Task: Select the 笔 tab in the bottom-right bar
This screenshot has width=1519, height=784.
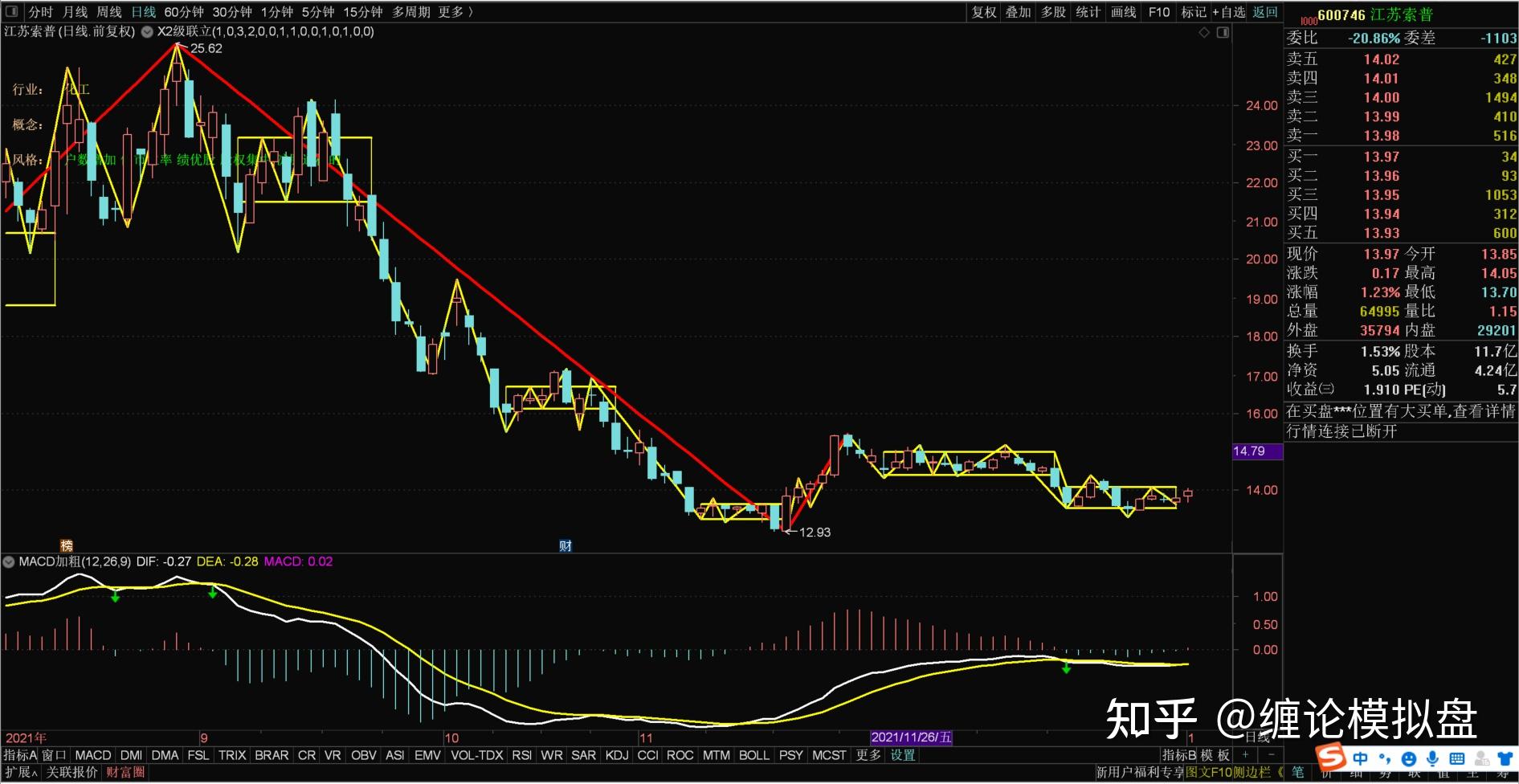Action: (x=1297, y=773)
